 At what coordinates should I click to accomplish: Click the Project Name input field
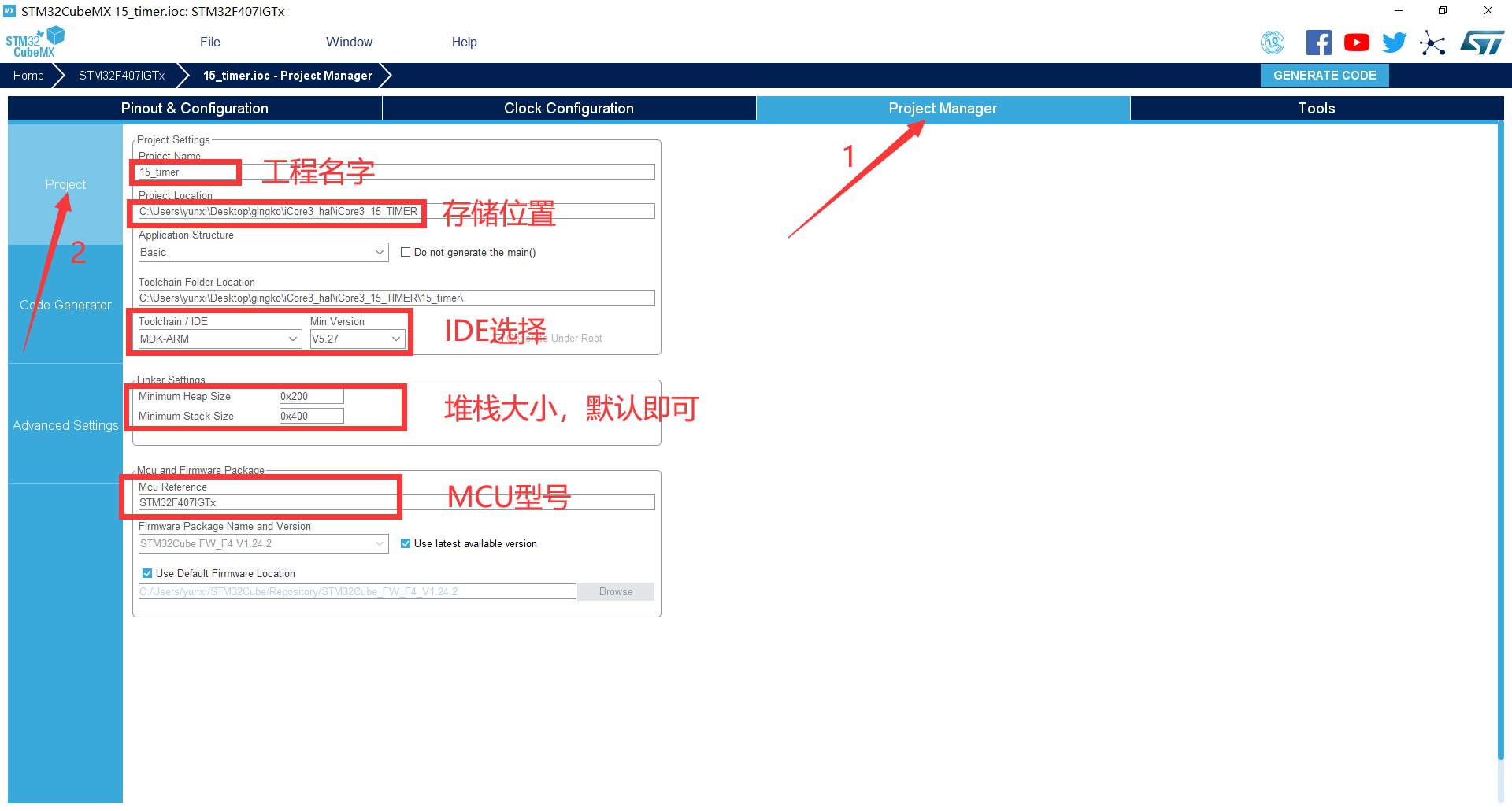pos(397,172)
